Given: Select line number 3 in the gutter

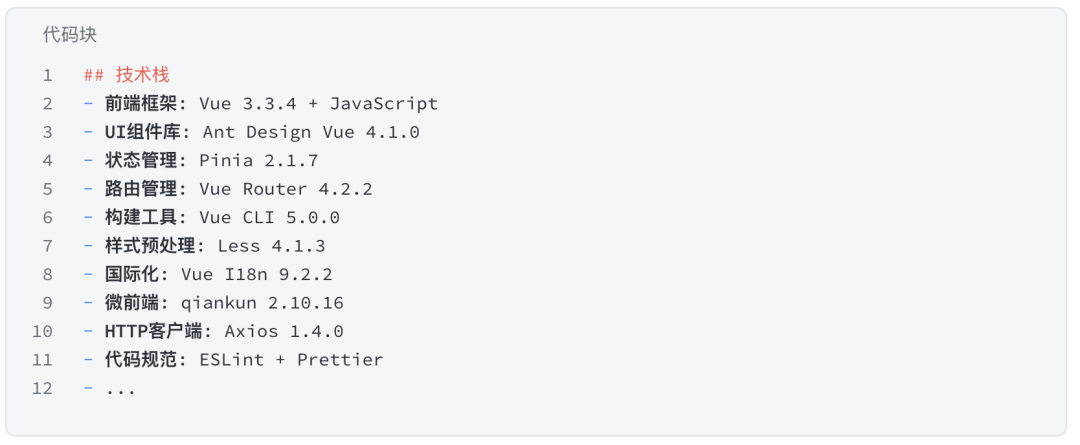Looking at the screenshot, I should click(x=47, y=132).
